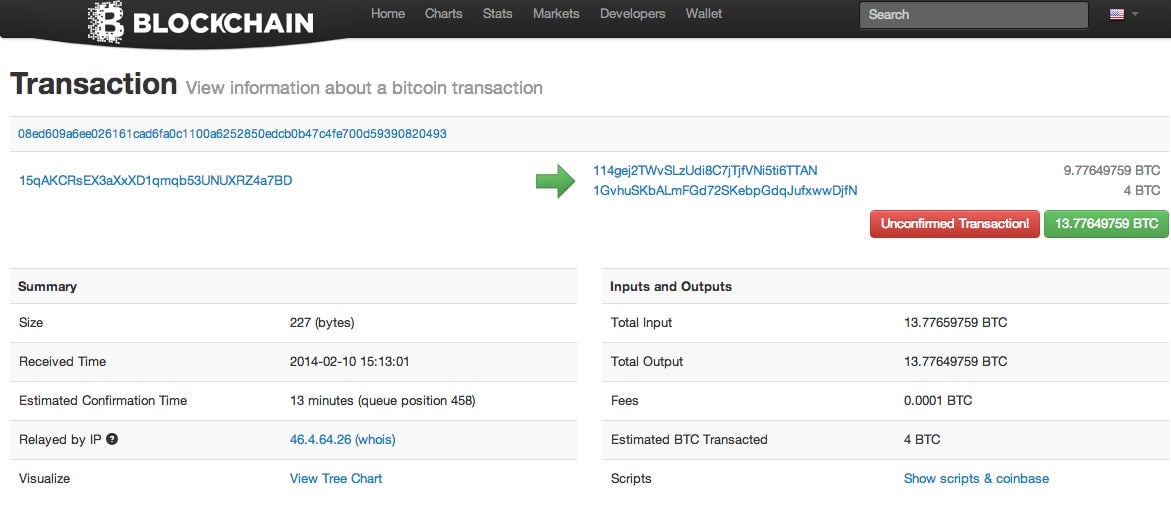The image size is (1171, 508).
Task: Select 13 minutes (queue position 458) text
Action: 382,400
